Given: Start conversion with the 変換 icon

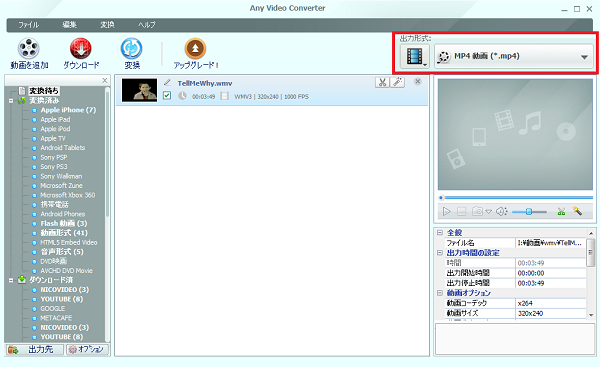Looking at the screenshot, I should [132, 49].
